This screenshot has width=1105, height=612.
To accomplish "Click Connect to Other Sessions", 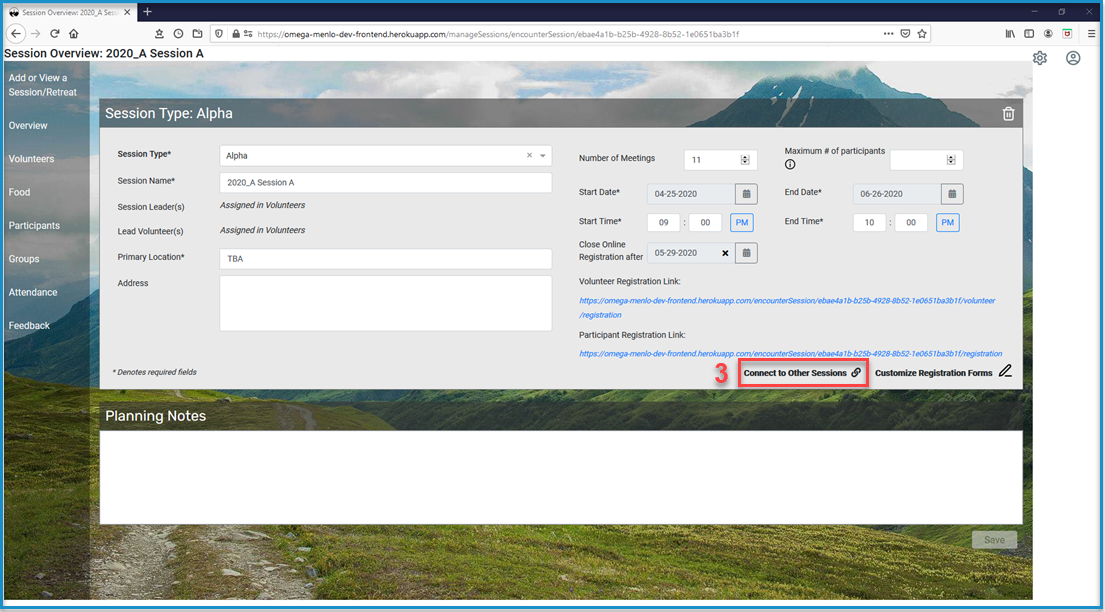I will coord(803,372).
